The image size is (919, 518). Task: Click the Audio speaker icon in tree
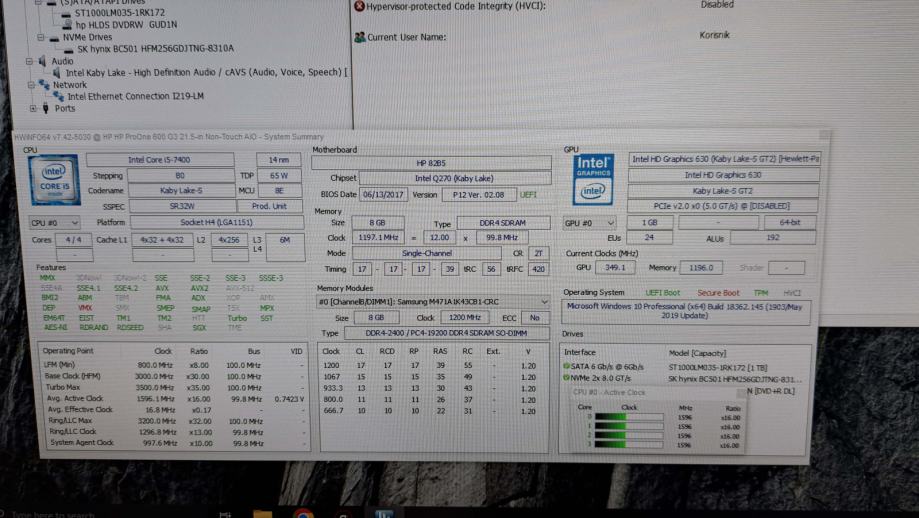coord(42,61)
